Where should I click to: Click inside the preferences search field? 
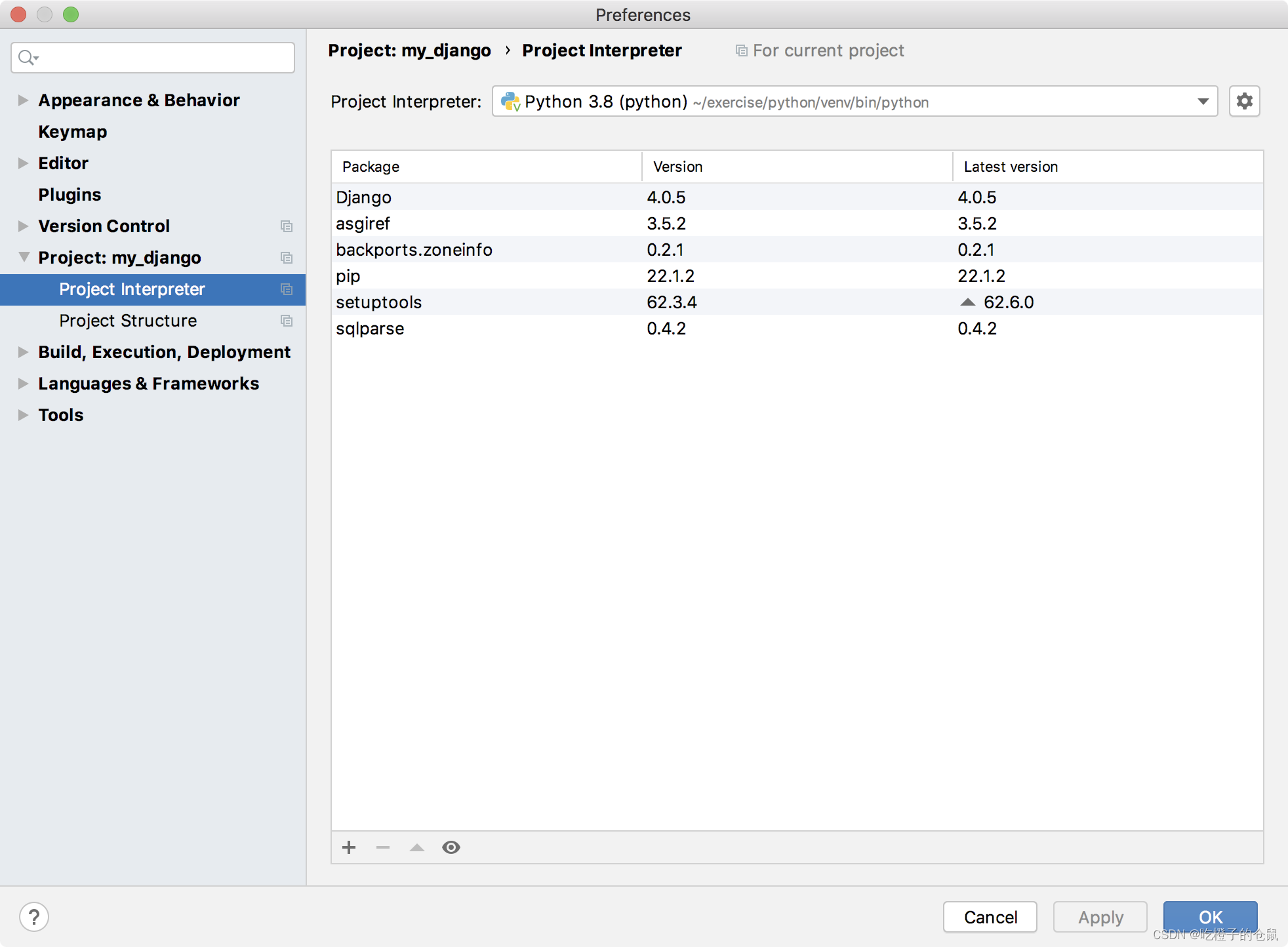pos(153,58)
